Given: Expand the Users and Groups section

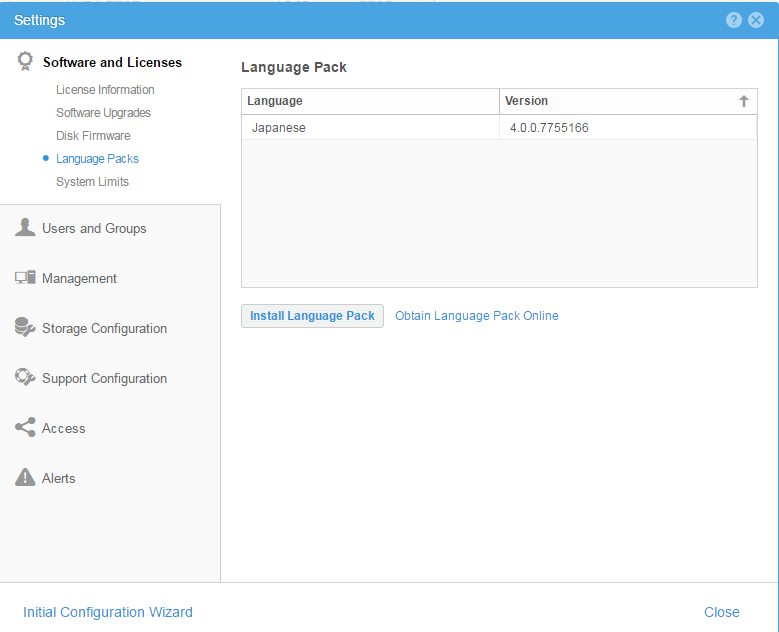Looking at the screenshot, I should pyautogui.click(x=94, y=229).
